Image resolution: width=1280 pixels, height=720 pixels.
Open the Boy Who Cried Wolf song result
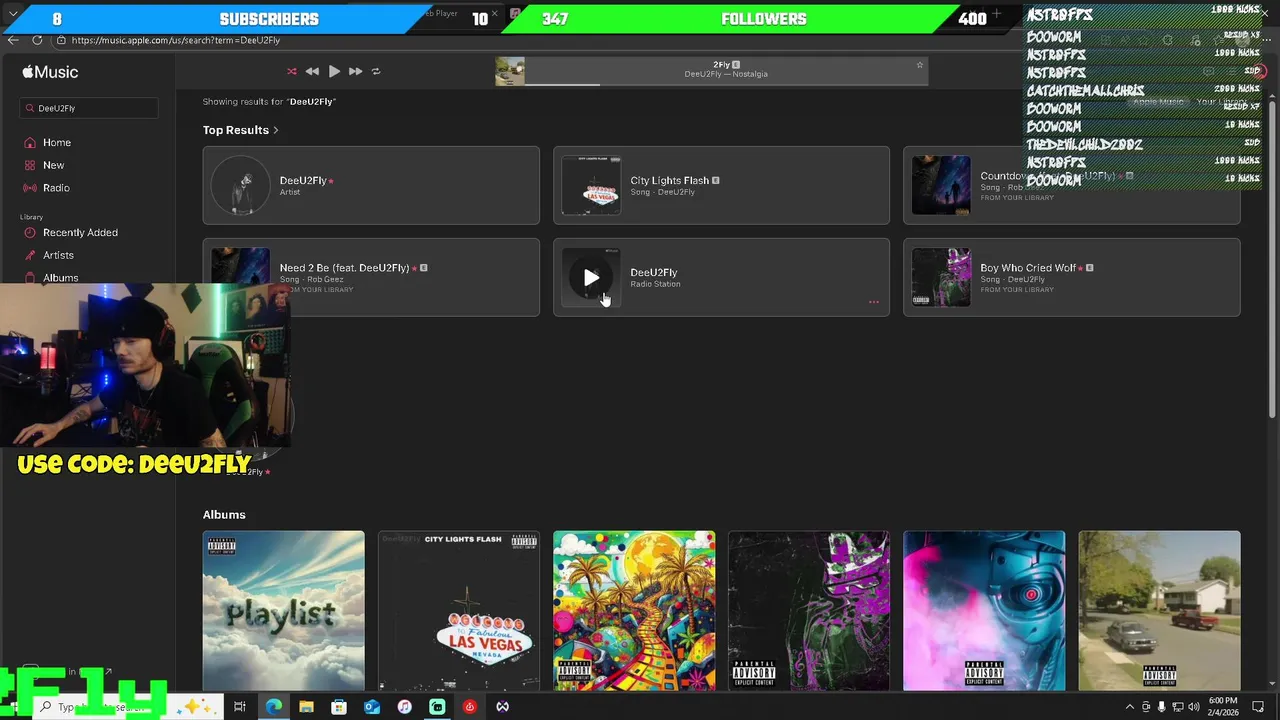coord(1071,277)
